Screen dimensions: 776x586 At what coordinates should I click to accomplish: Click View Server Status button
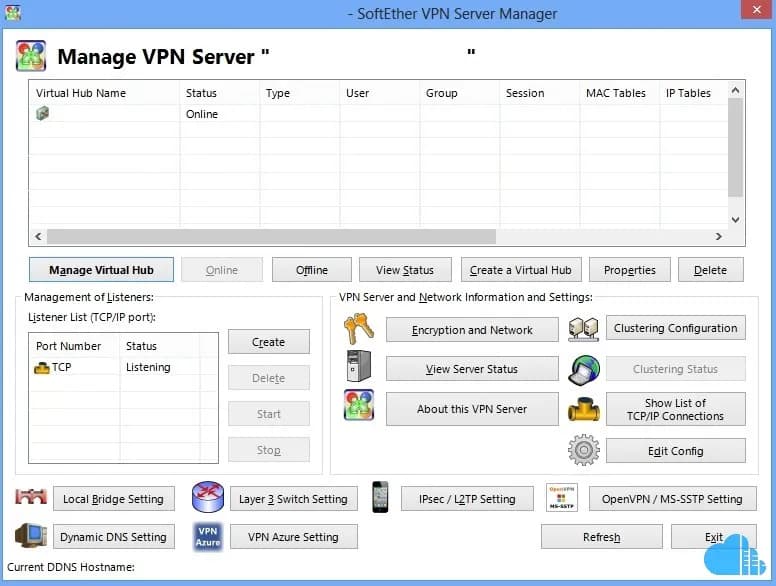[x=472, y=369]
